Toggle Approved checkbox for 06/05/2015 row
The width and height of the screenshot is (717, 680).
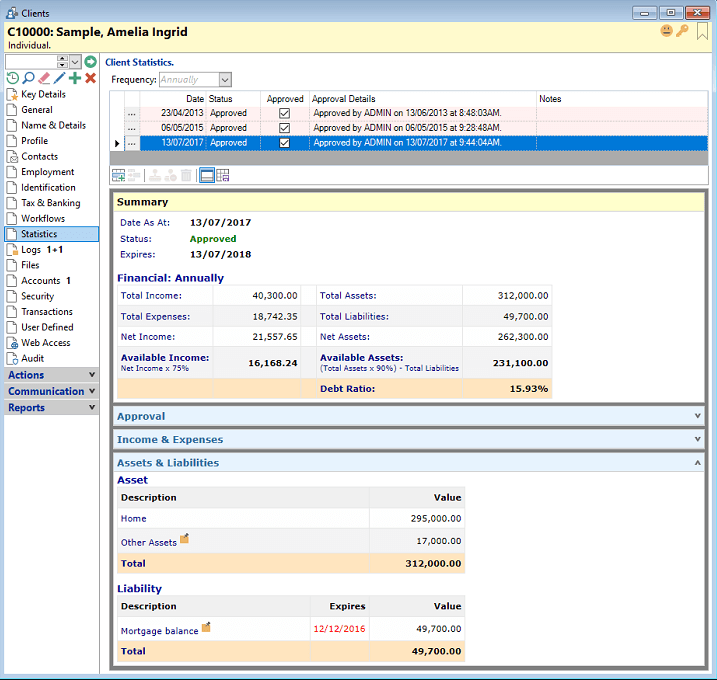284,128
